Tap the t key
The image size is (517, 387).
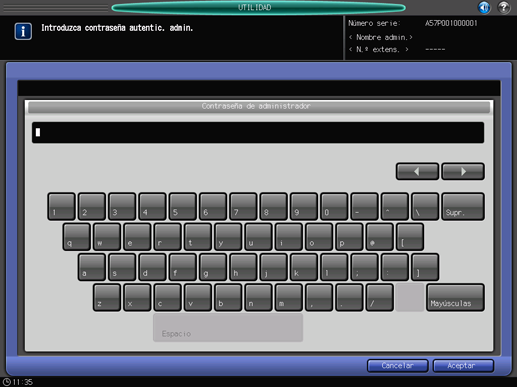198,237
